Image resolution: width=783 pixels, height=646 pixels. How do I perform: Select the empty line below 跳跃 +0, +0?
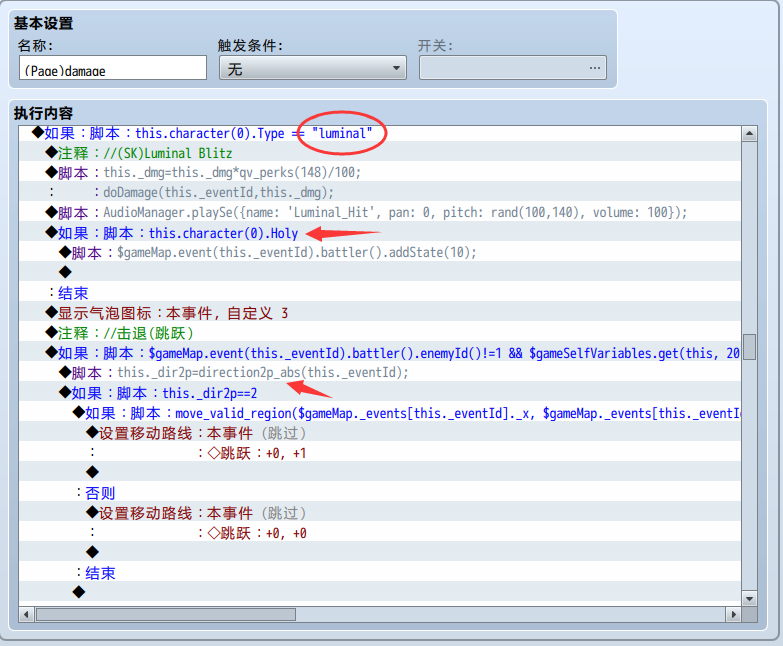380,553
